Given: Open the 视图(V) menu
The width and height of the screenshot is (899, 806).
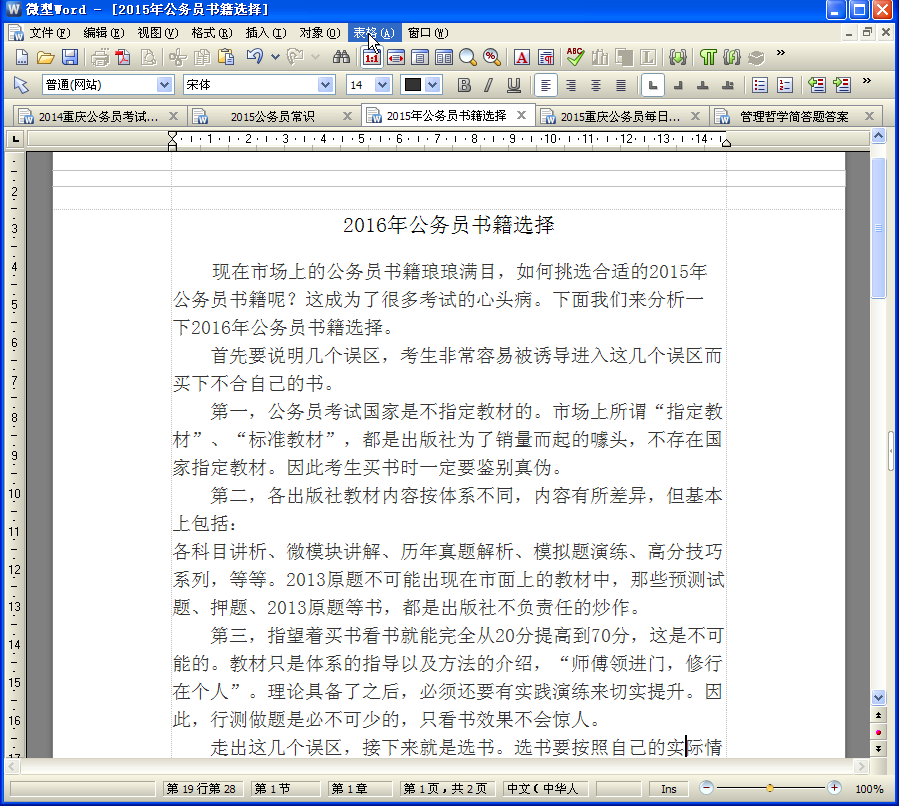Looking at the screenshot, I should [x=158, y=33].
